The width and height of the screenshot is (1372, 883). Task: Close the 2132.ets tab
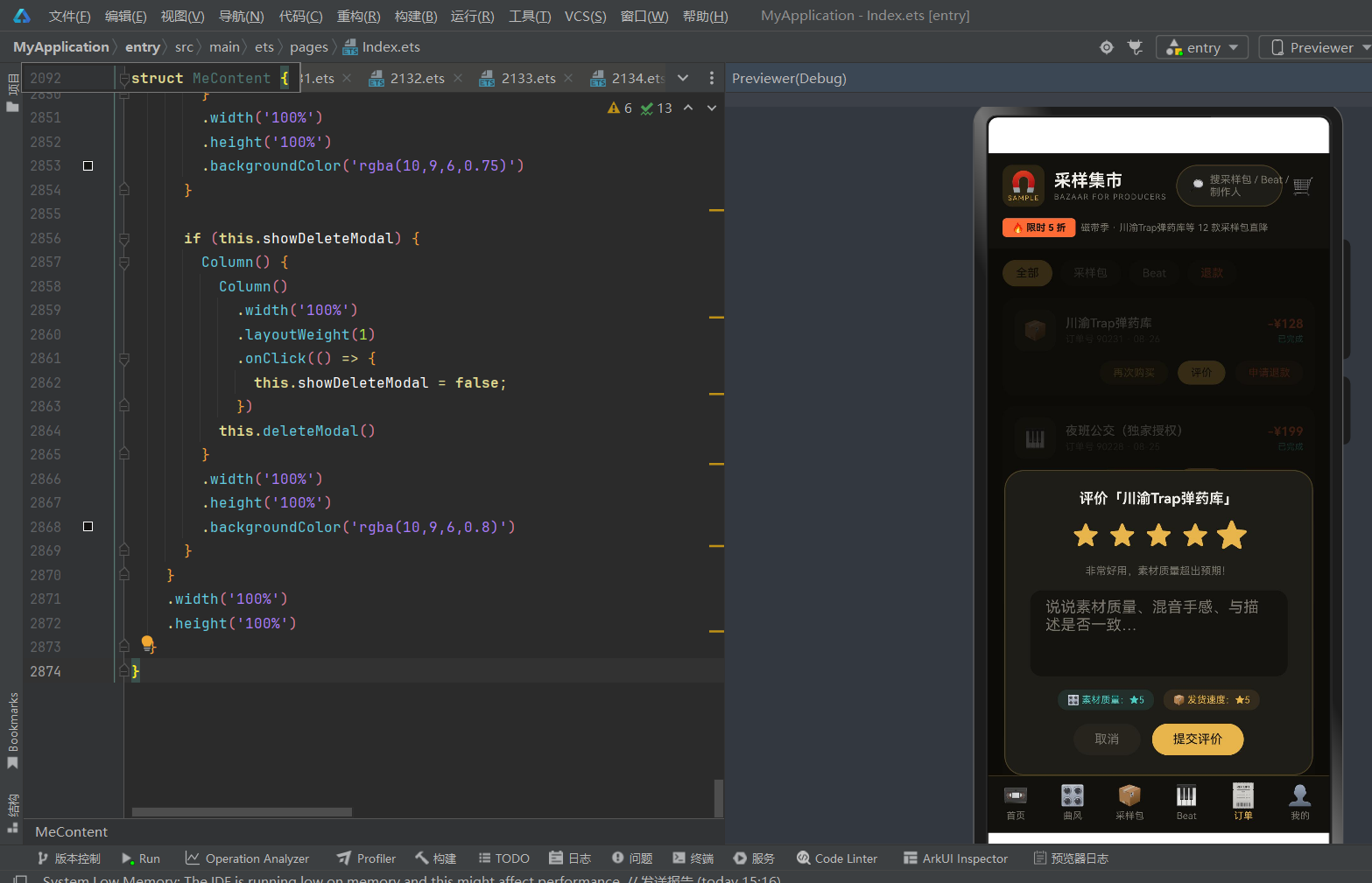point(457,78)
